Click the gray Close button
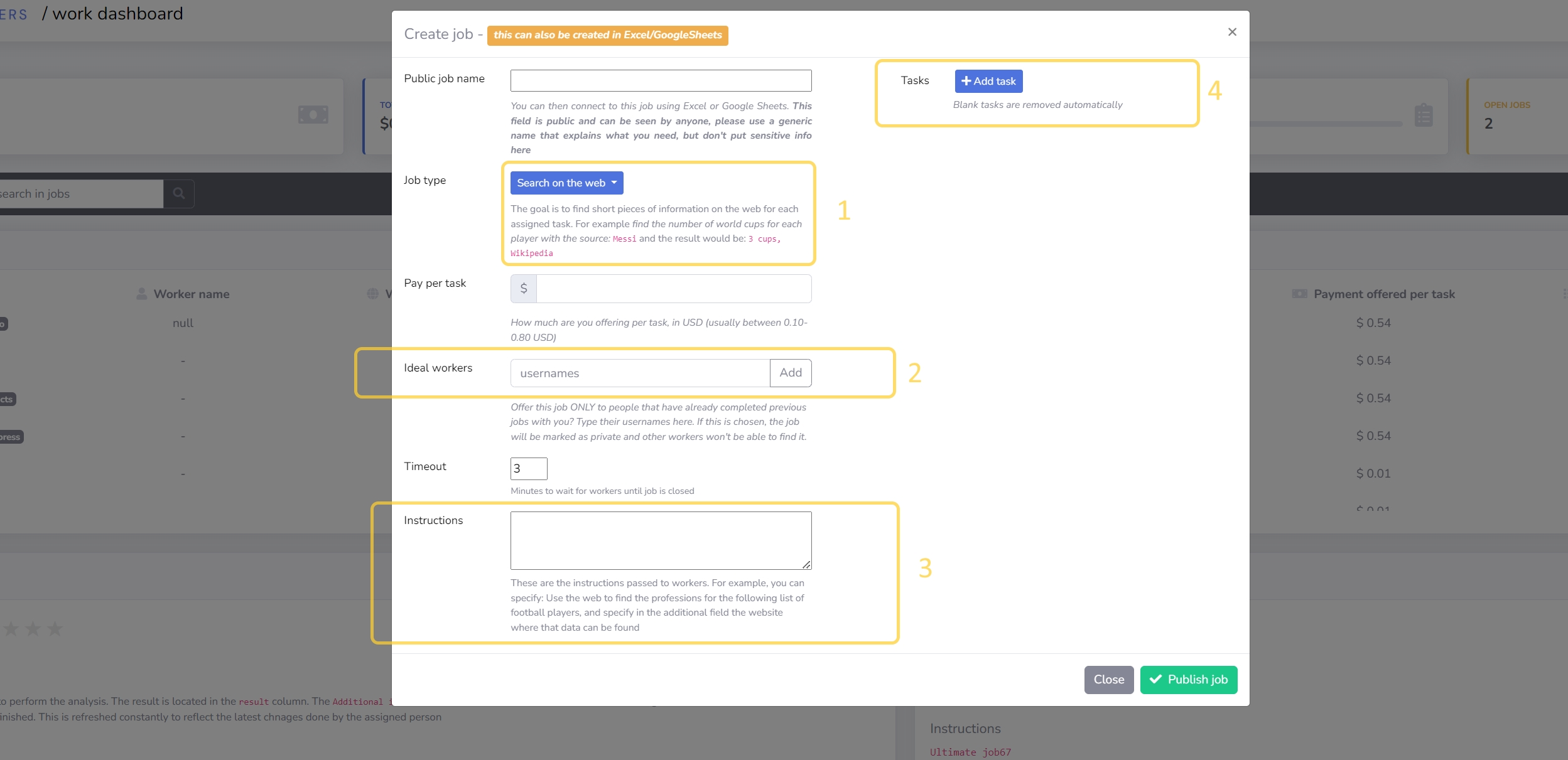Image resolution: width=1568 pixels, height=760 pixels. pos(1108,680)
